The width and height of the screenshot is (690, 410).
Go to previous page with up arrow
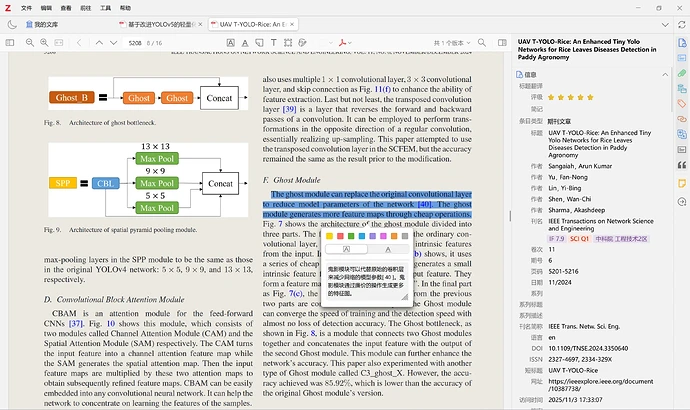point(99,43)
